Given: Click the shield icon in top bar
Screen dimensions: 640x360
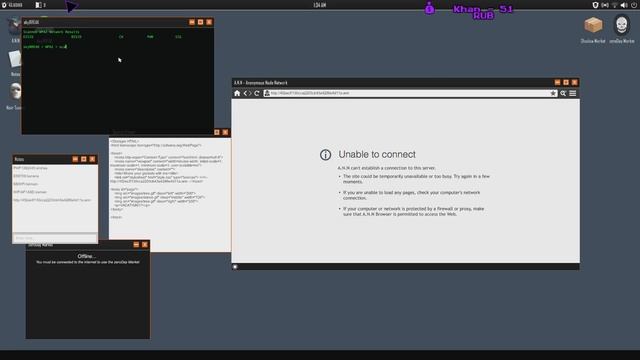Looking at the screenshot, I should [x=595, y=5].
